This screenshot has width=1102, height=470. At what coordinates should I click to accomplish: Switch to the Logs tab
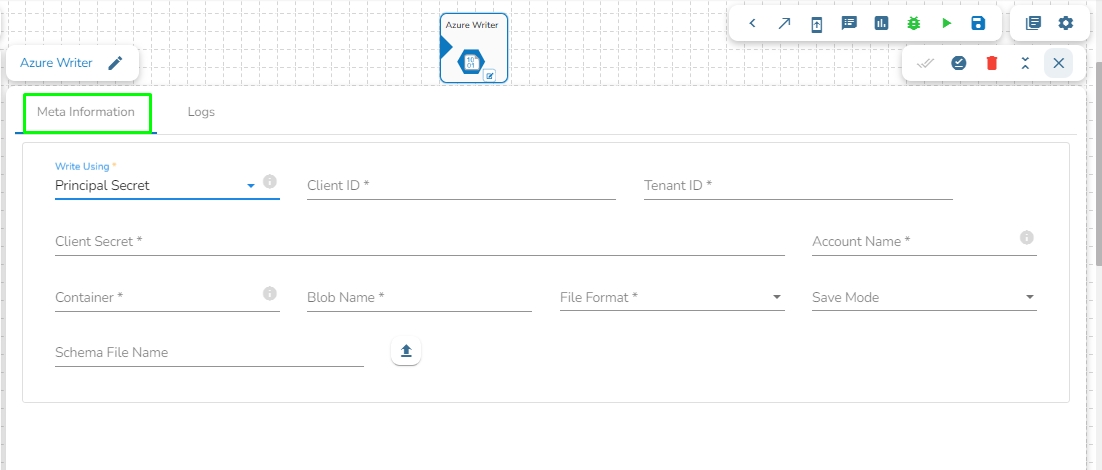click(x=201, y=112)
